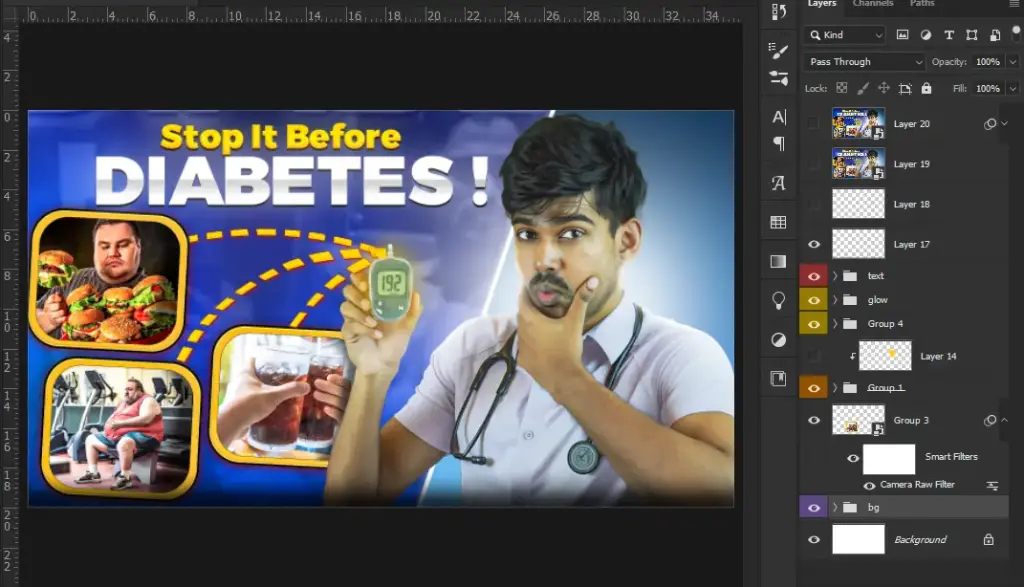Click the Opacity value to adjust it

pos(988,61)
